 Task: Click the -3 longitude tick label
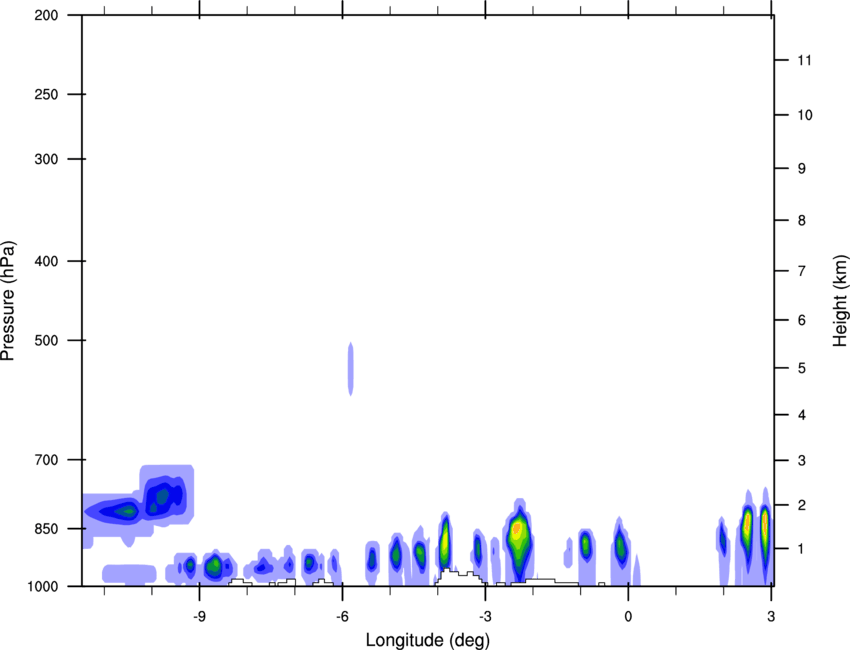(485, 616)
